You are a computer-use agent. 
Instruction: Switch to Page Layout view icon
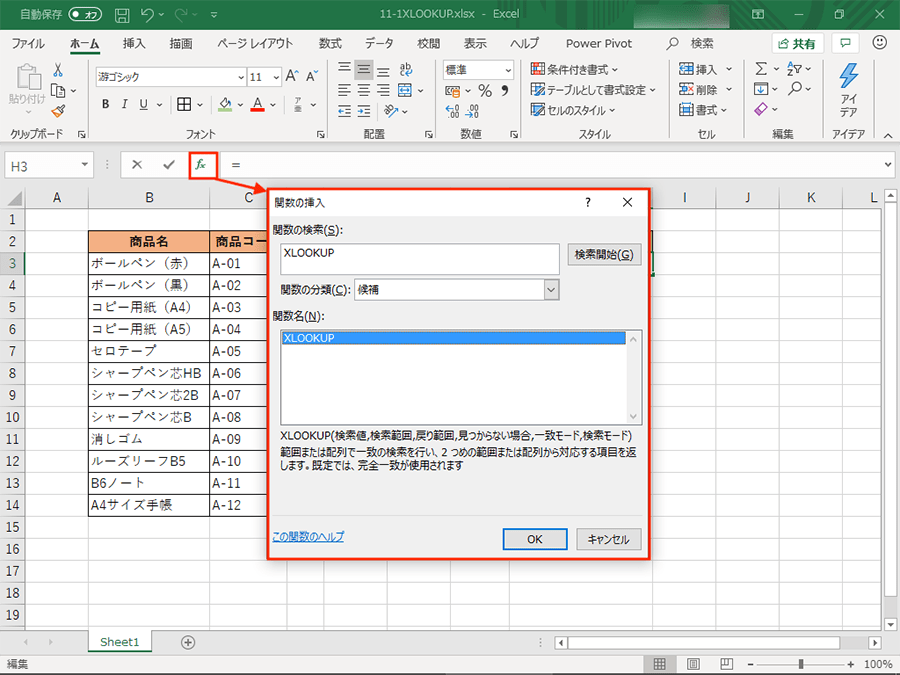693,664
